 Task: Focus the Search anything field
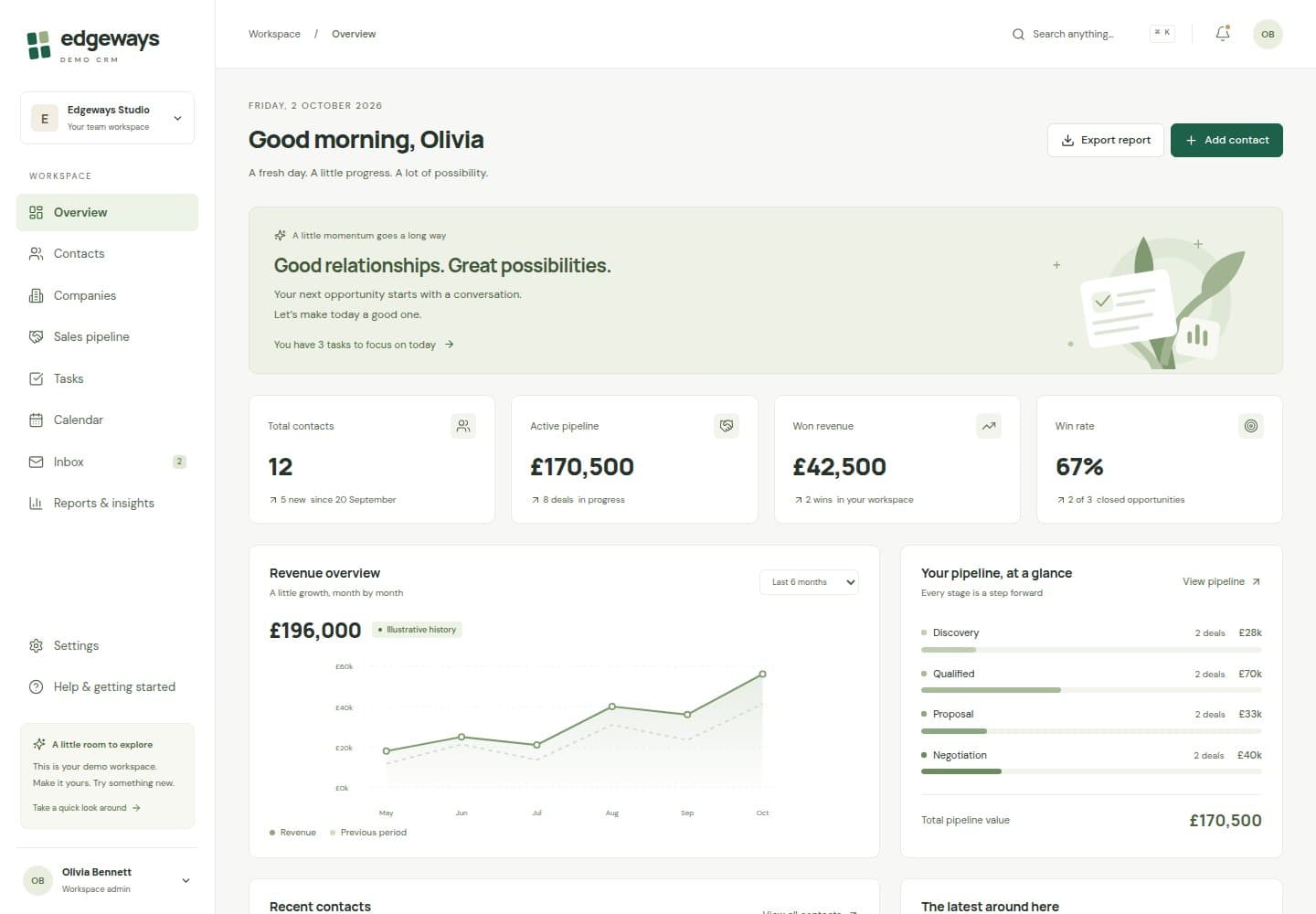[1093, 34]
